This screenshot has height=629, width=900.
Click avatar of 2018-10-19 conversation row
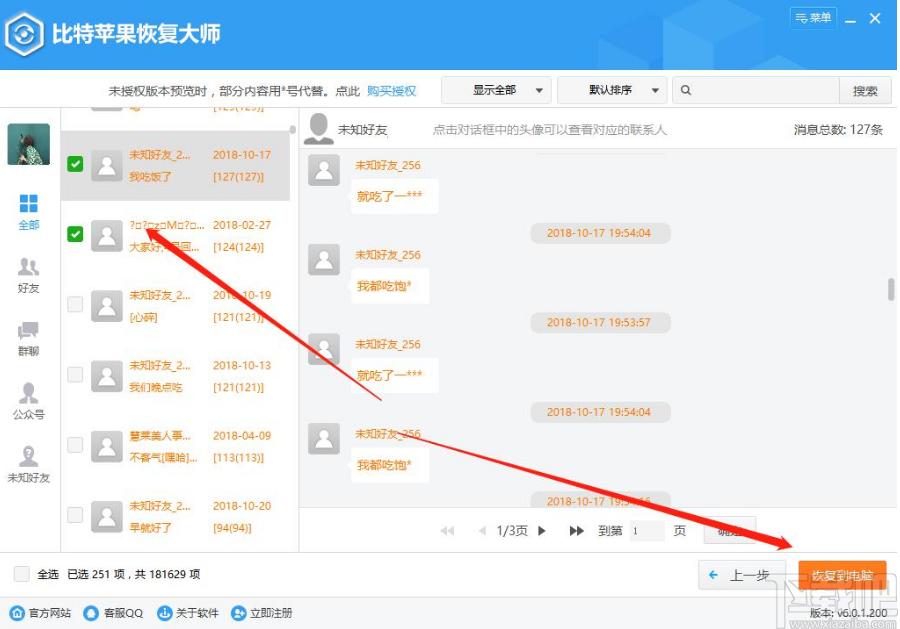pyautogui.click(x=107, y=306)
